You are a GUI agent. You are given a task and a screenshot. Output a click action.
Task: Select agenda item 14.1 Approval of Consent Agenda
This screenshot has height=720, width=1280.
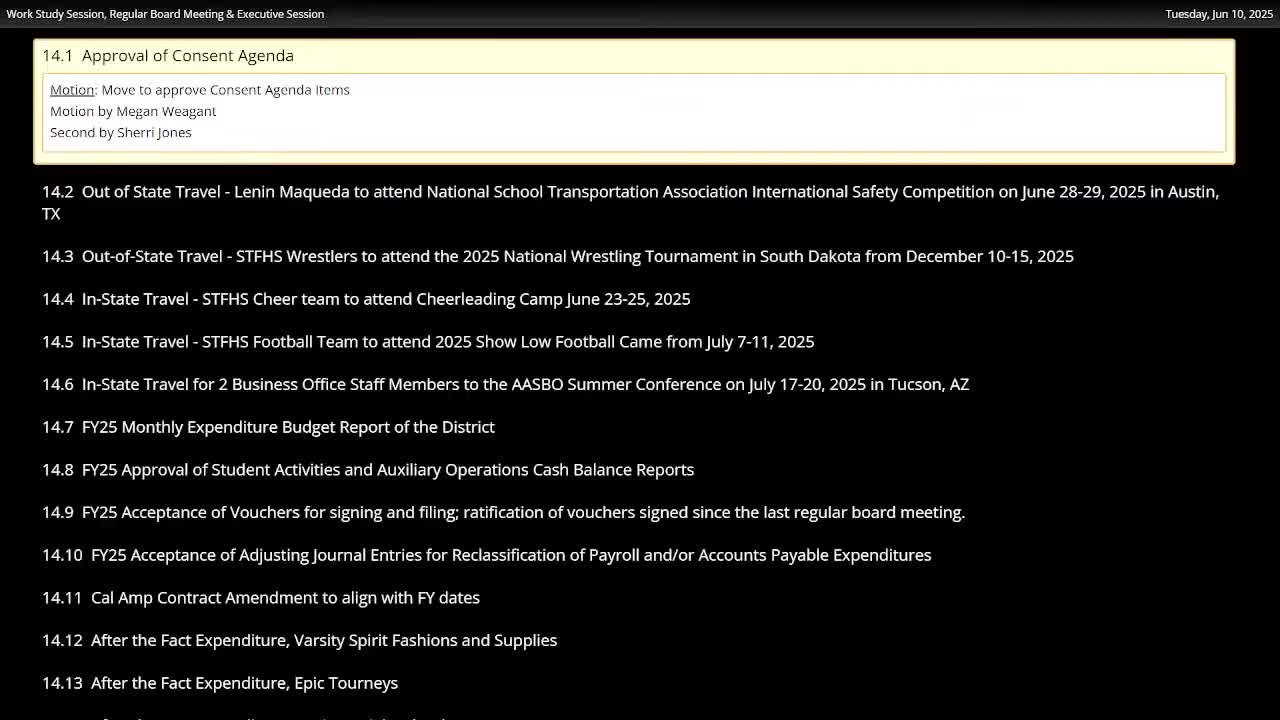pos(168,56)
